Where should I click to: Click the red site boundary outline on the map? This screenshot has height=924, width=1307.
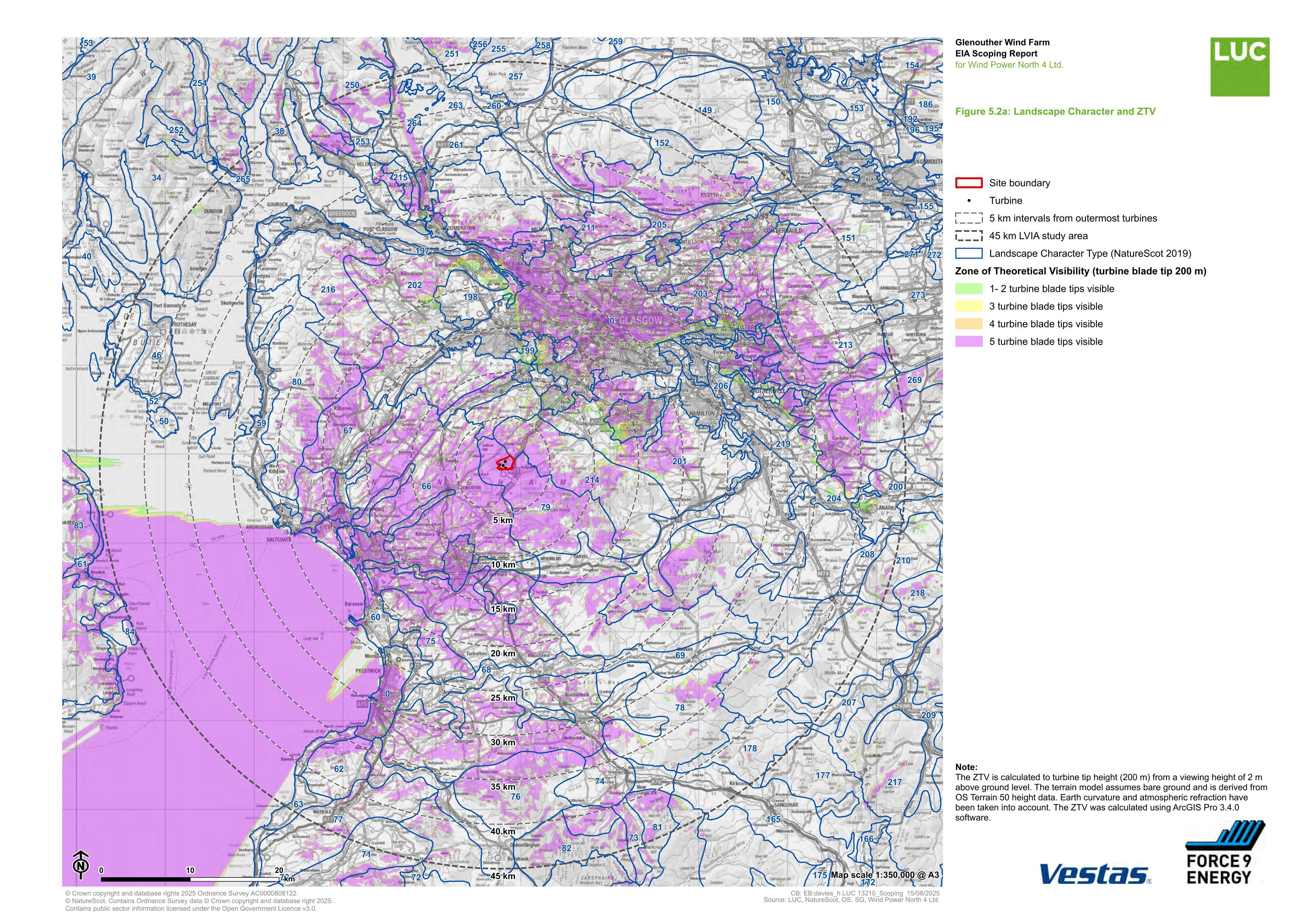[x=505, y=462]
